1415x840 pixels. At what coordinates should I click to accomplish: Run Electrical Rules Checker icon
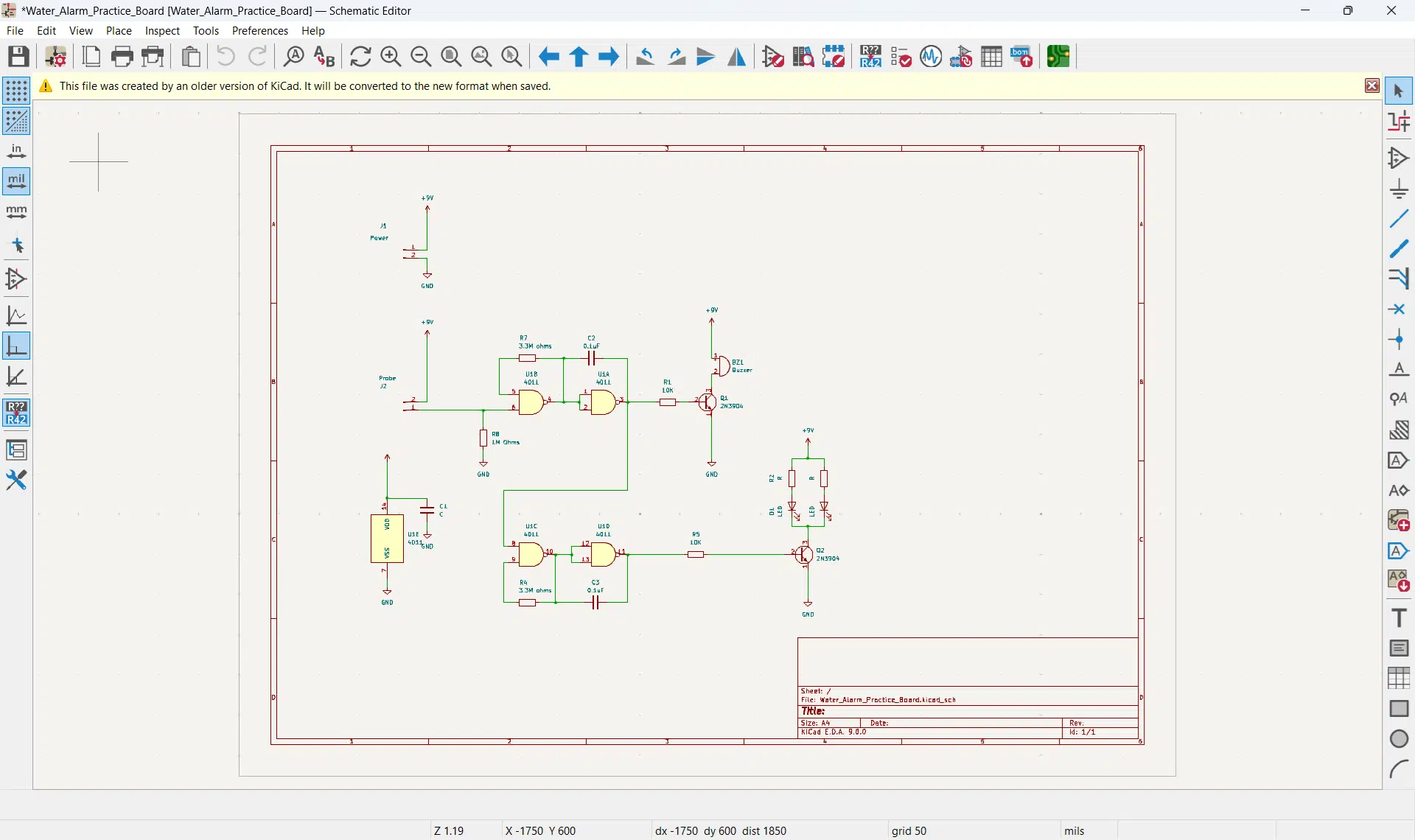point(901,57)
